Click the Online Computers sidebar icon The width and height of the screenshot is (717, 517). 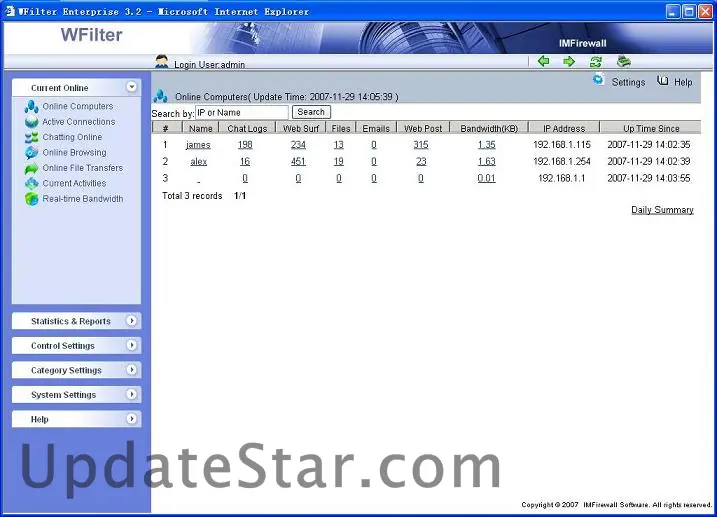click(32, 107)
